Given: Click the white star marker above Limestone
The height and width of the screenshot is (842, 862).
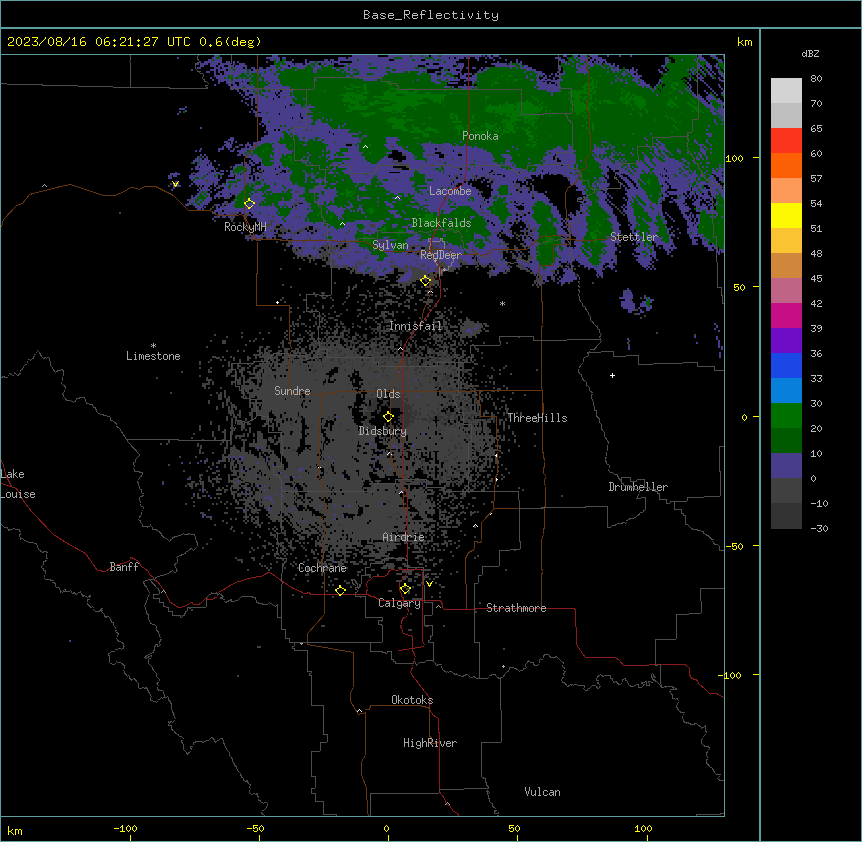Looking at the screenshot, I should (153, 345).
